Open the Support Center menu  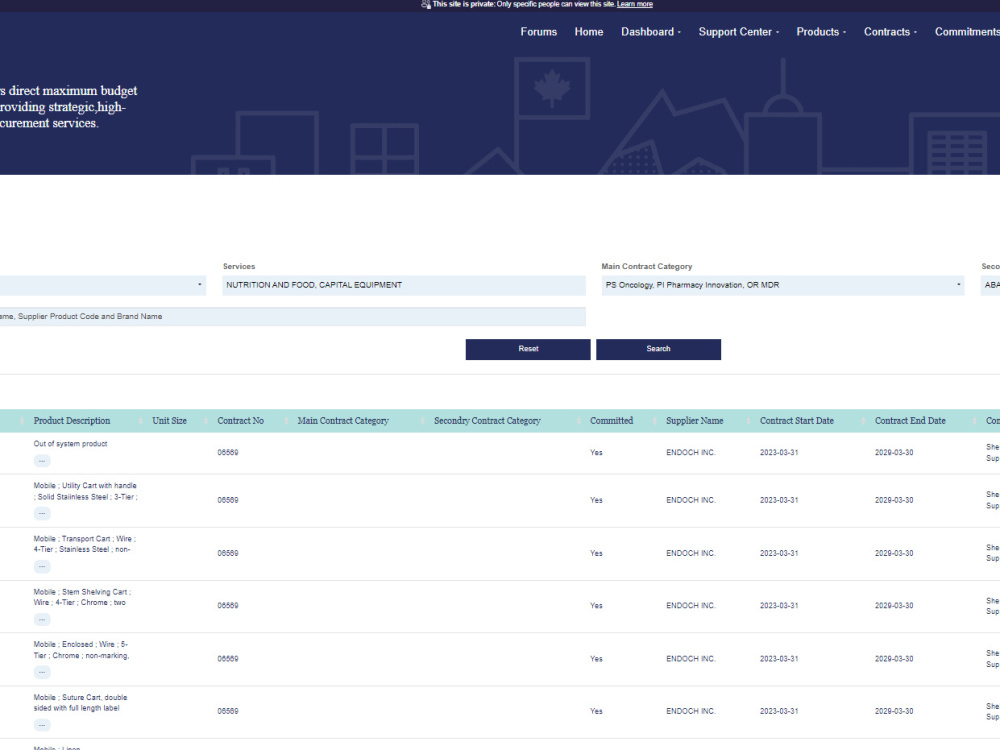pos(739,32)
